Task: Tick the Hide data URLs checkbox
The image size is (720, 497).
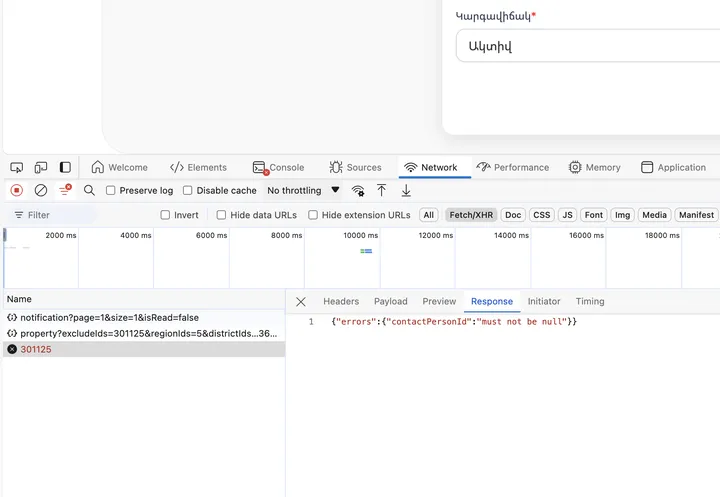Action: pos(221,215)
